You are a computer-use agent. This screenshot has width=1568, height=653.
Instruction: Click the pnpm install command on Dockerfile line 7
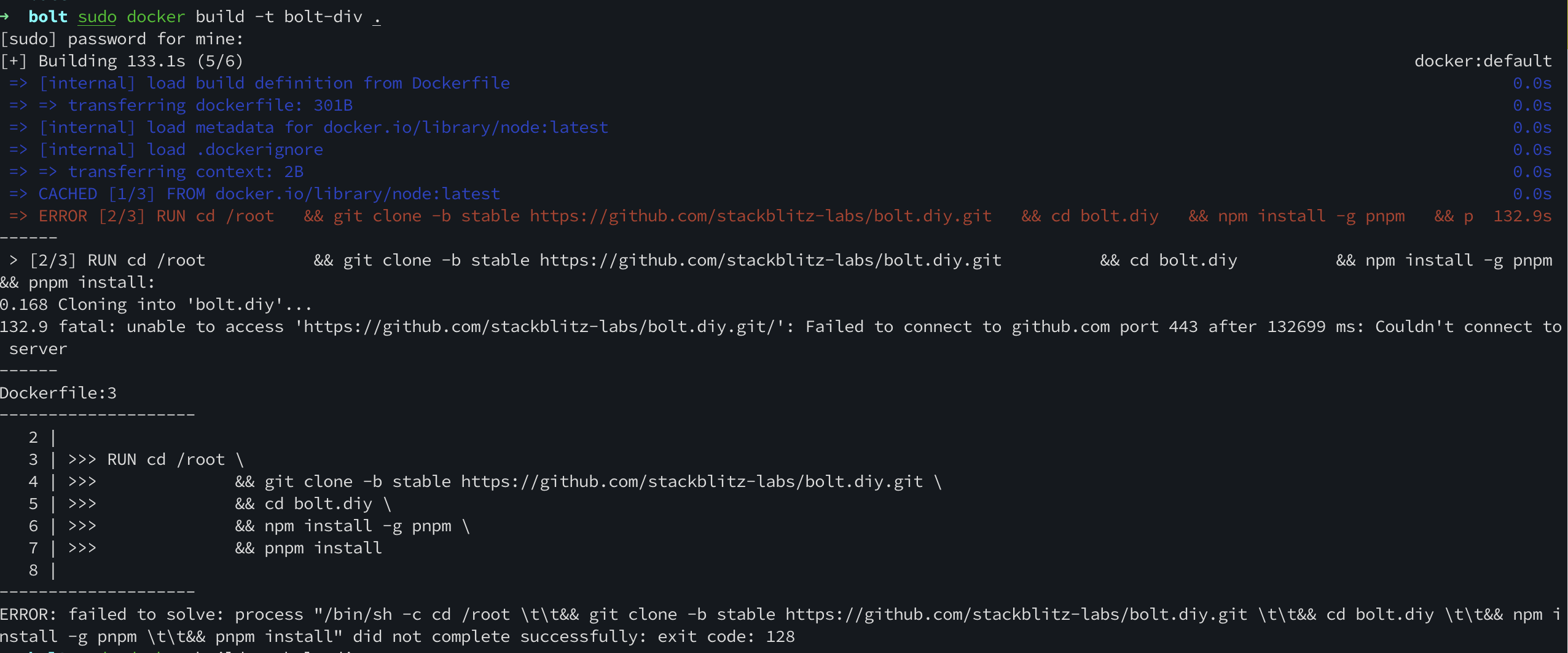tap(323, 548)
